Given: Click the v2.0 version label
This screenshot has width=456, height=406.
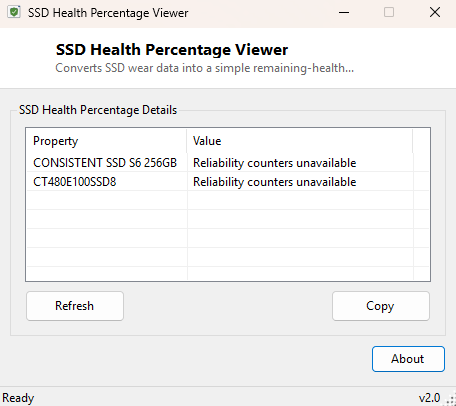Looking at the screenshot, I should [x=429, y=398].
